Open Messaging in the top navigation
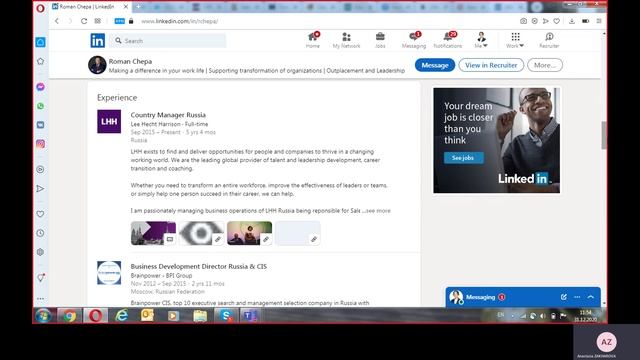Image resolution: width=640 pixels, height=360 pixels. (x=414, y=40)
